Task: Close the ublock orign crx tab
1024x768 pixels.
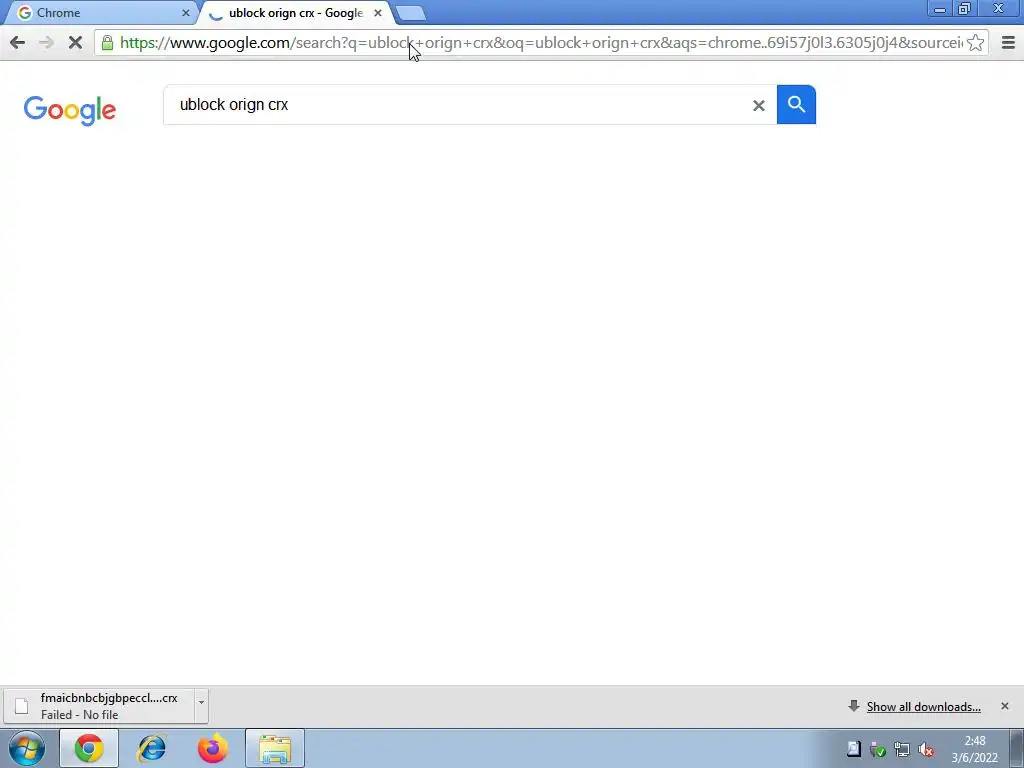Action: click(377, 13)
